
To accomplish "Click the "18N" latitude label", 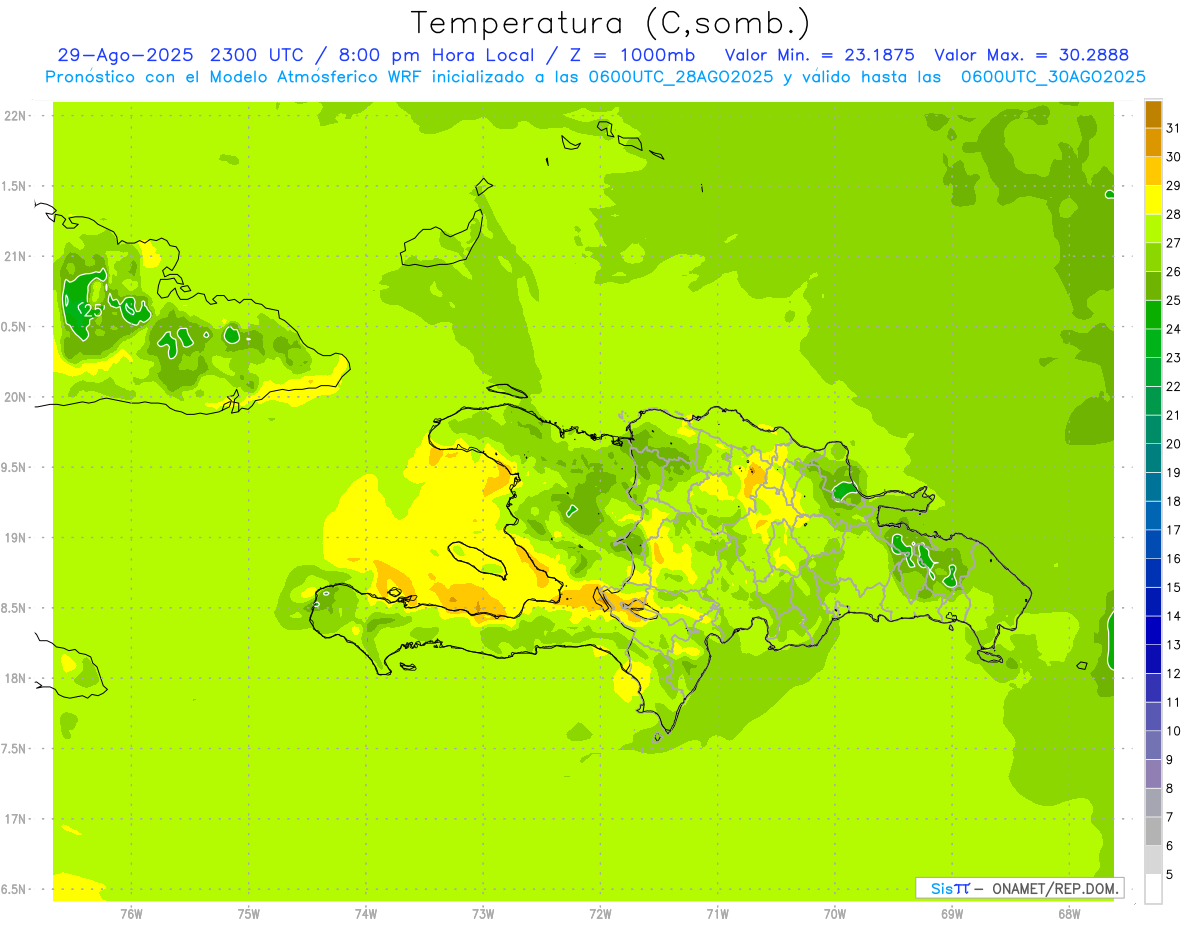I will (15, 678).
